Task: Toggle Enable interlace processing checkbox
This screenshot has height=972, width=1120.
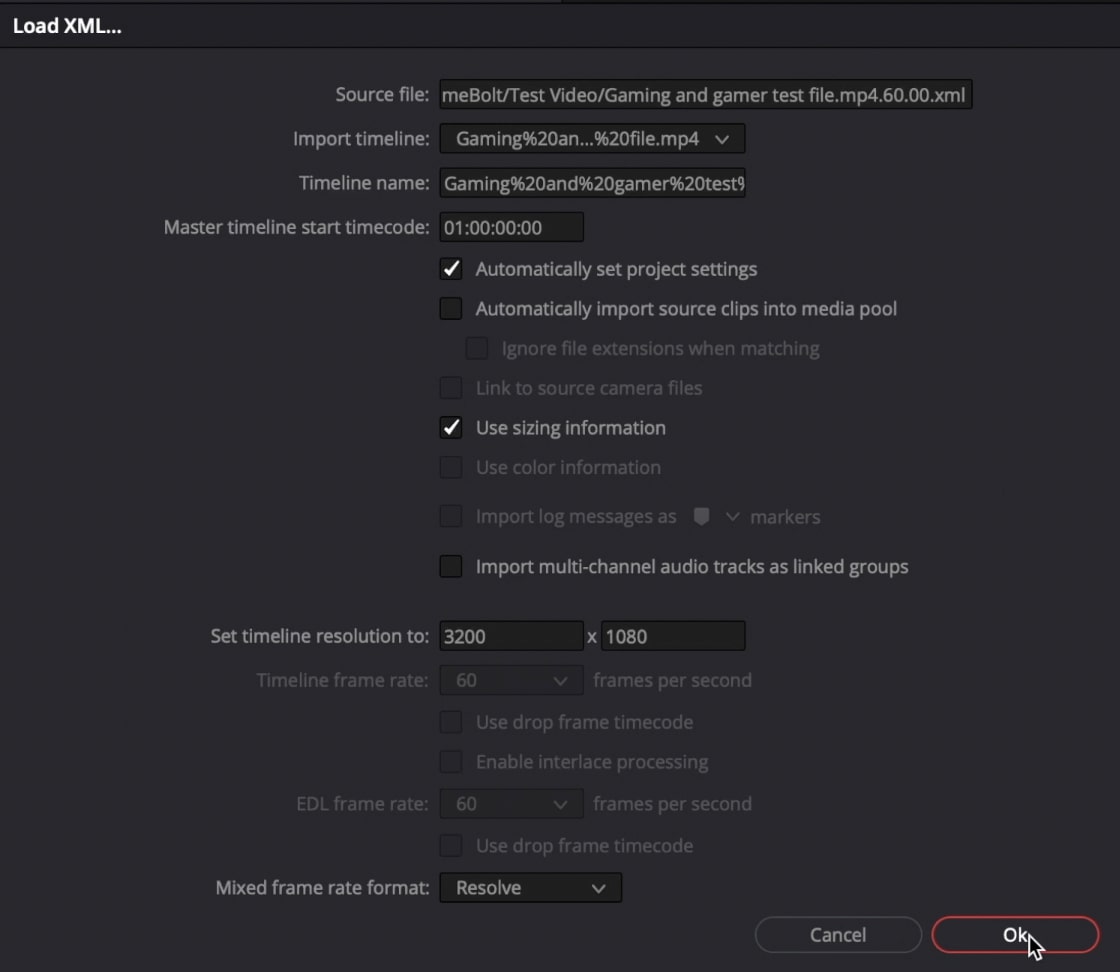Action: click(x=451, y=762)
